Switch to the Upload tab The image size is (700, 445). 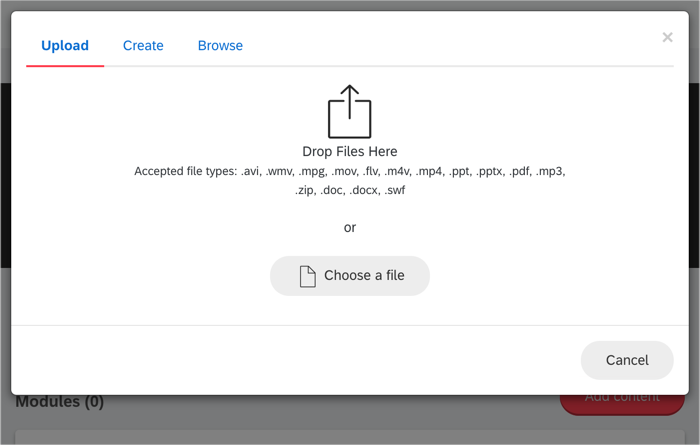pyautogui.click(x=65, y=46)
